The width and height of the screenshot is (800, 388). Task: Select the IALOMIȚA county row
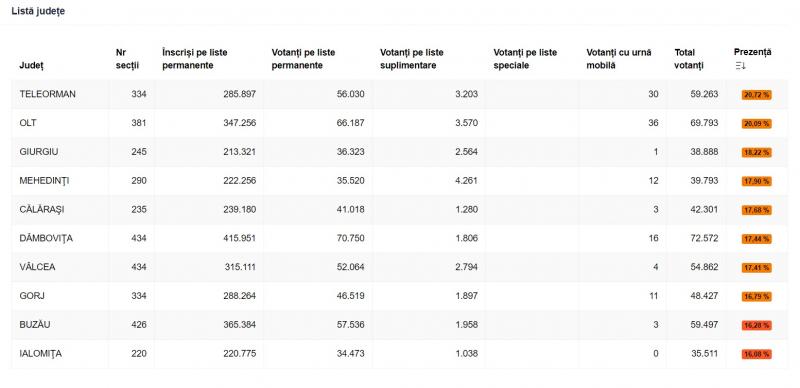coord(399,354)
